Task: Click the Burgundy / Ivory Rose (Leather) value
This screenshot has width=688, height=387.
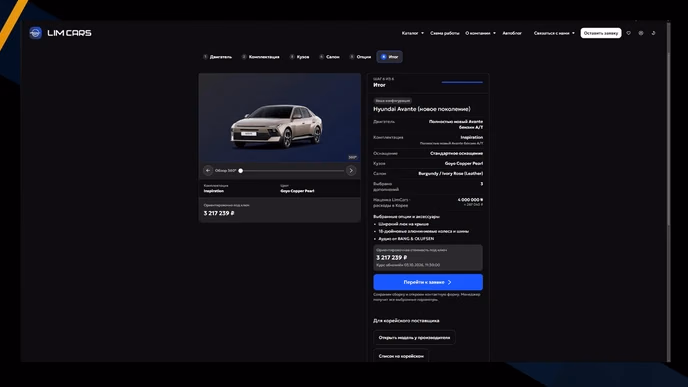Action: [451, 173]
